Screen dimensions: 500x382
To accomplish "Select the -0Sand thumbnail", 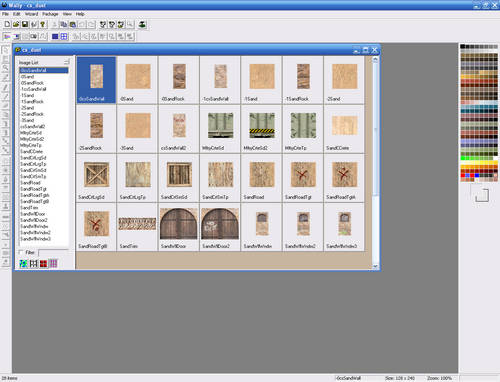I will pos(138,80).
